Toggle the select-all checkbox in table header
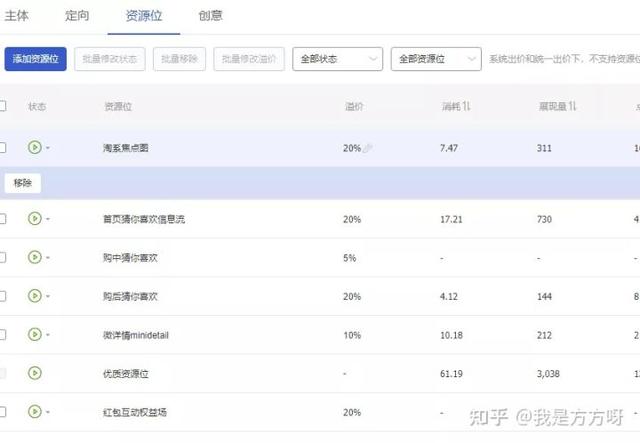 tap(2, 106)
